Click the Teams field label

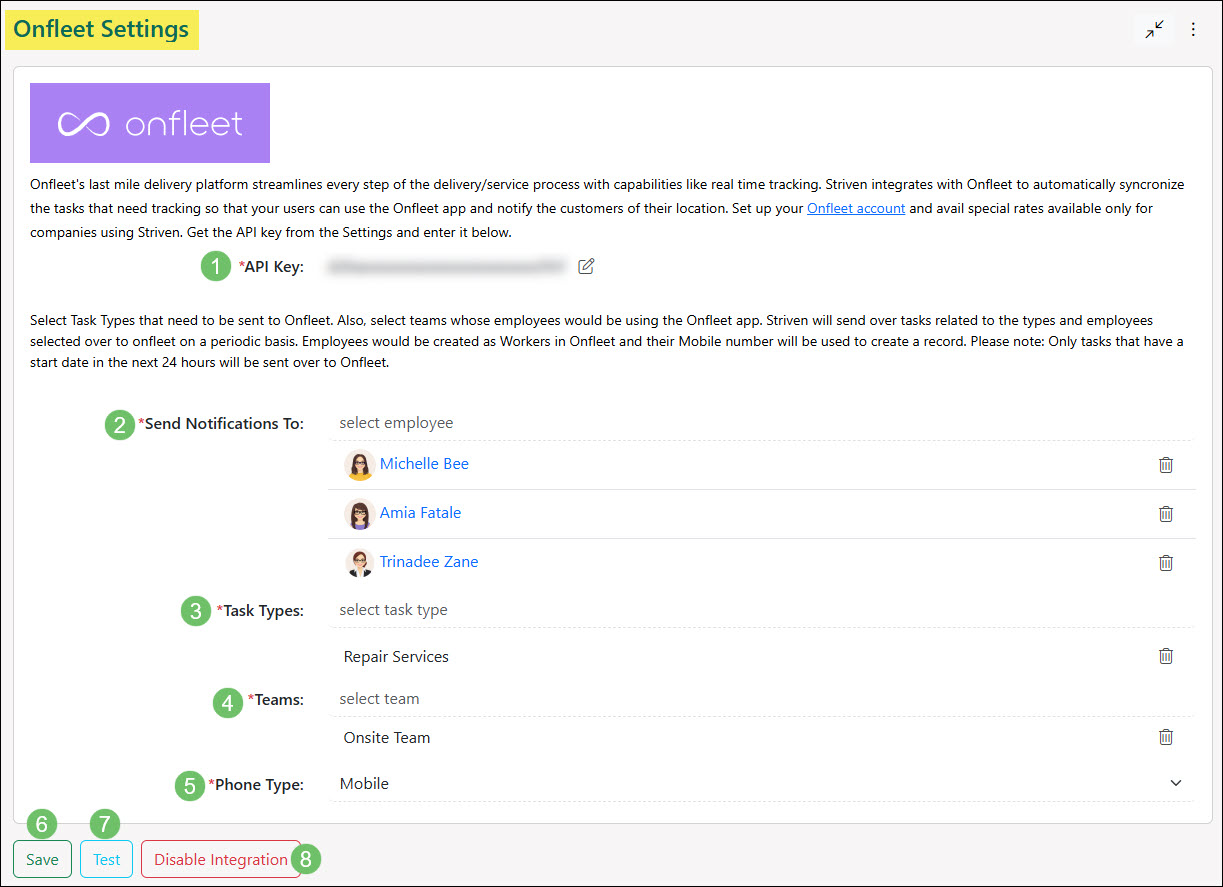pyautogui.click(x=276, y=700)
